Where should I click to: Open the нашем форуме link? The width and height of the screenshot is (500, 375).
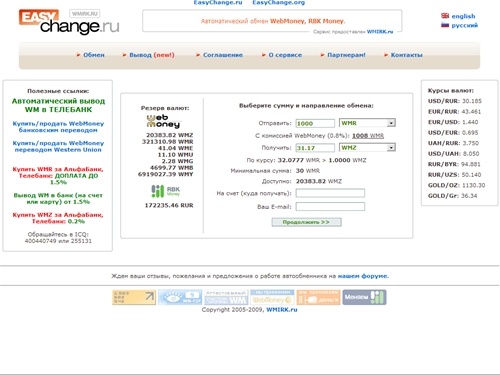(x=363, y=276)
